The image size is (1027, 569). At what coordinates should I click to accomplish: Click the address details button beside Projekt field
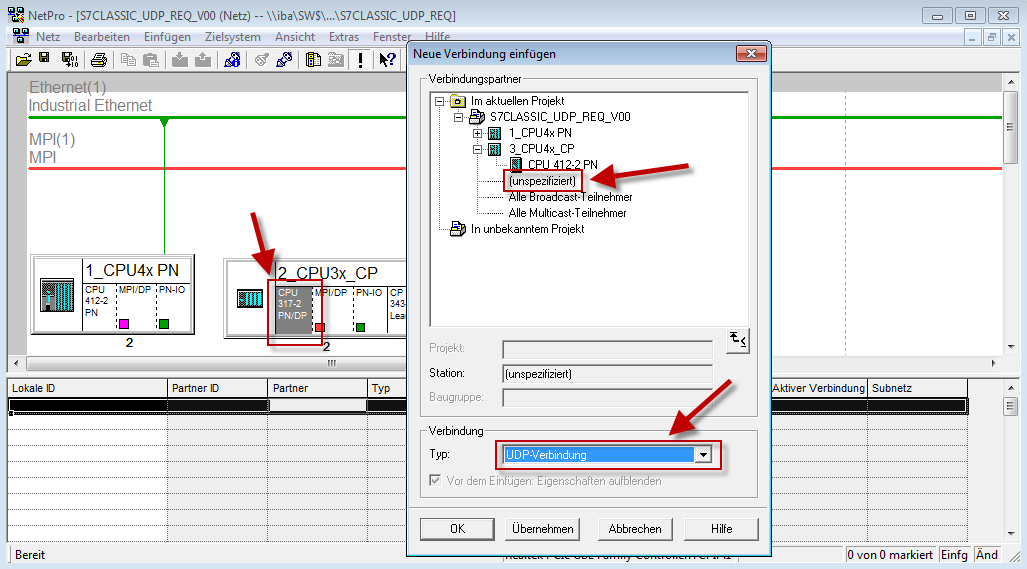pyautogui.click(x=738, y=341)
